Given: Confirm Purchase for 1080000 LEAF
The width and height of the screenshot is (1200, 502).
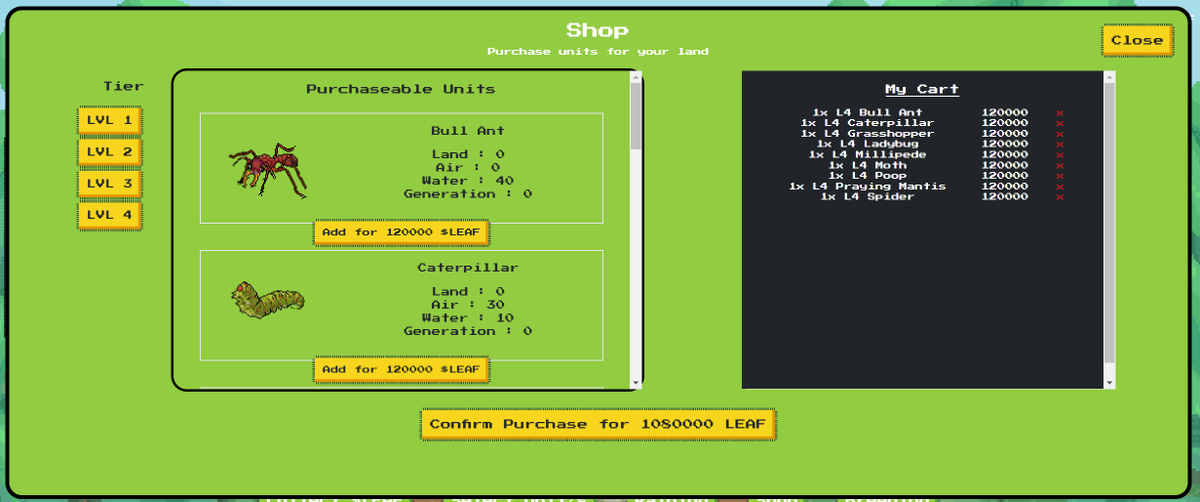Looking at the screenshot, I should pyautogui.click(x=598, y=424).
